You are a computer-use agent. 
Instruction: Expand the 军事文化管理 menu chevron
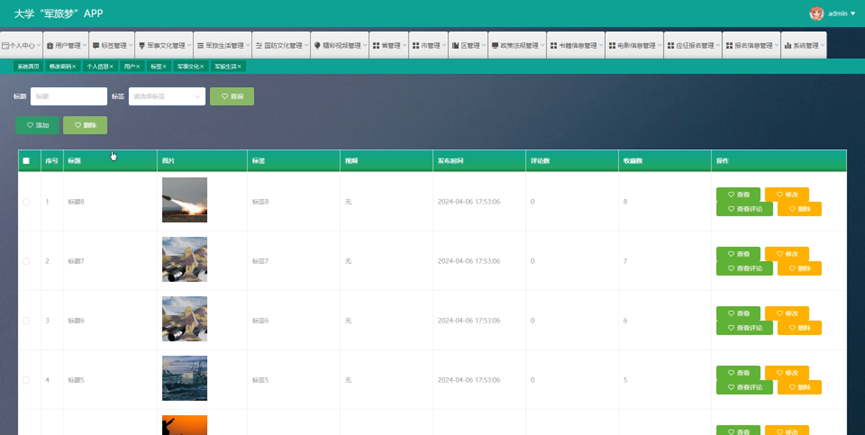[189, 46]
